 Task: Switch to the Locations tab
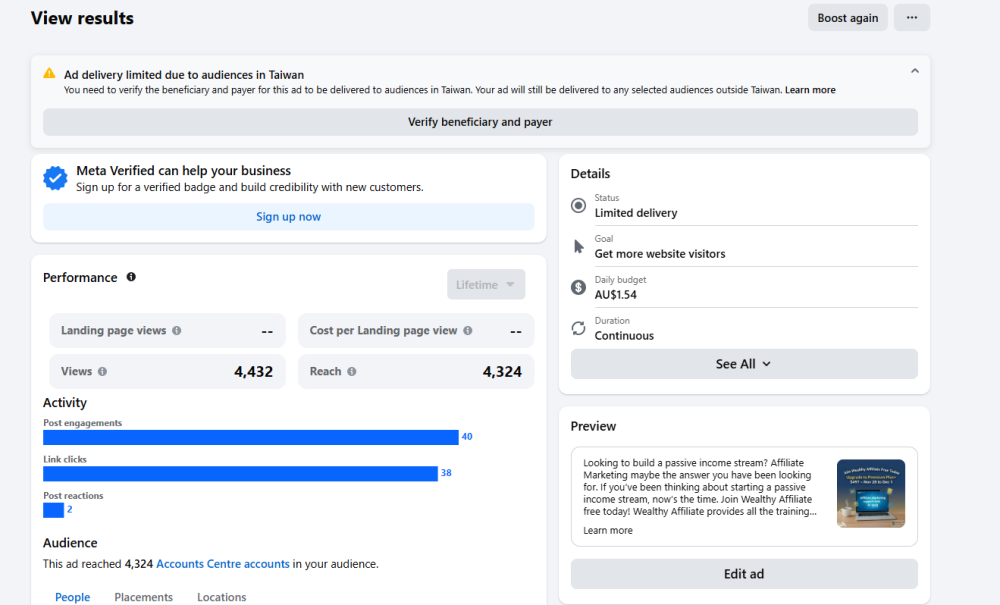(221, 597)
